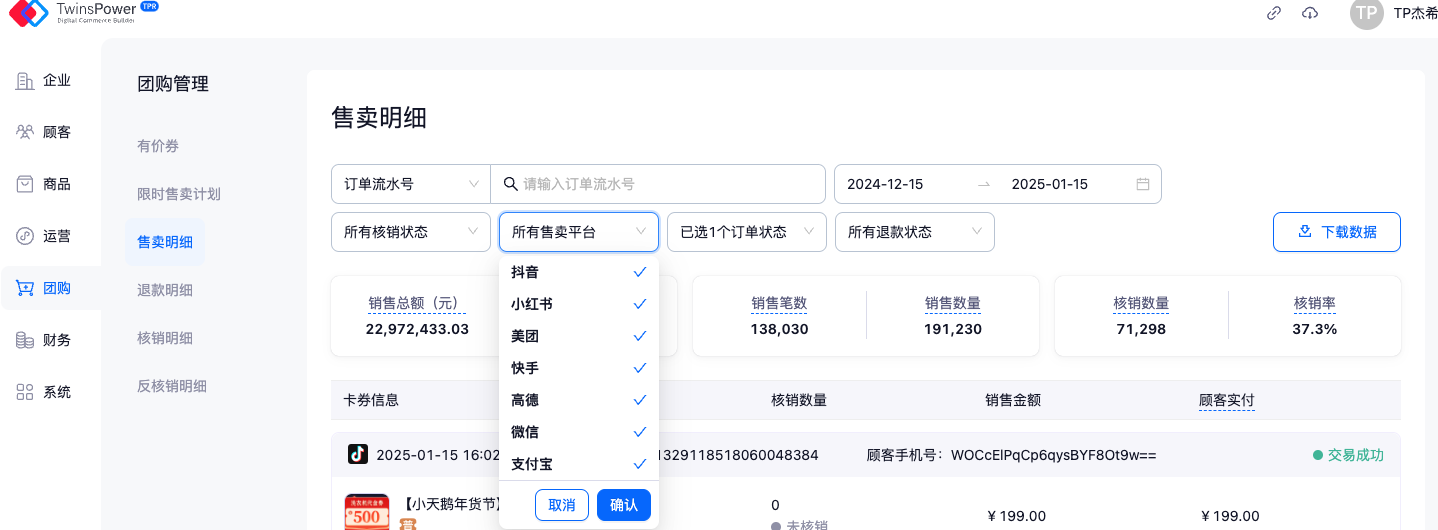Open the 商品 products sidebar section
The height and width of the screenshot is (530, 1438).
coord(45,184)
